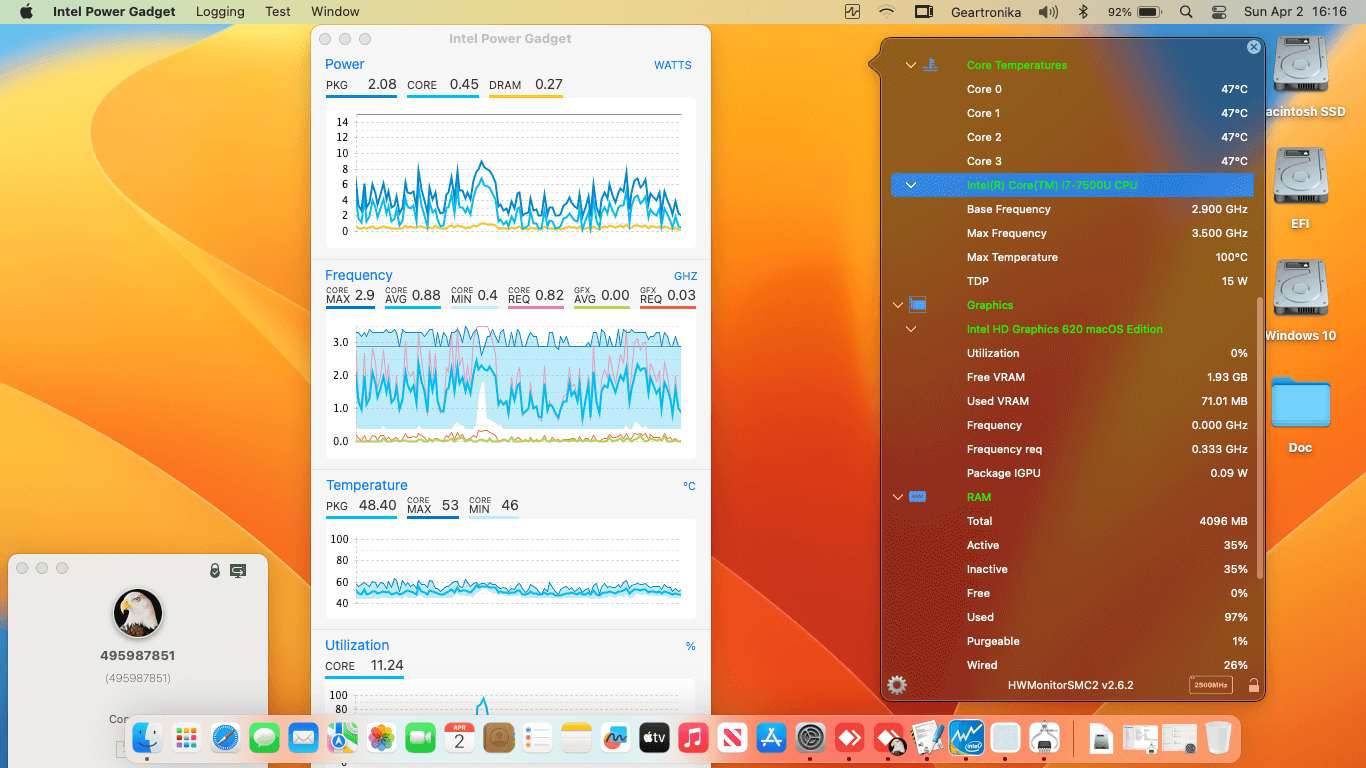Open Calendar from the Dock
The image size is (1366, 768).
[459, 738]
